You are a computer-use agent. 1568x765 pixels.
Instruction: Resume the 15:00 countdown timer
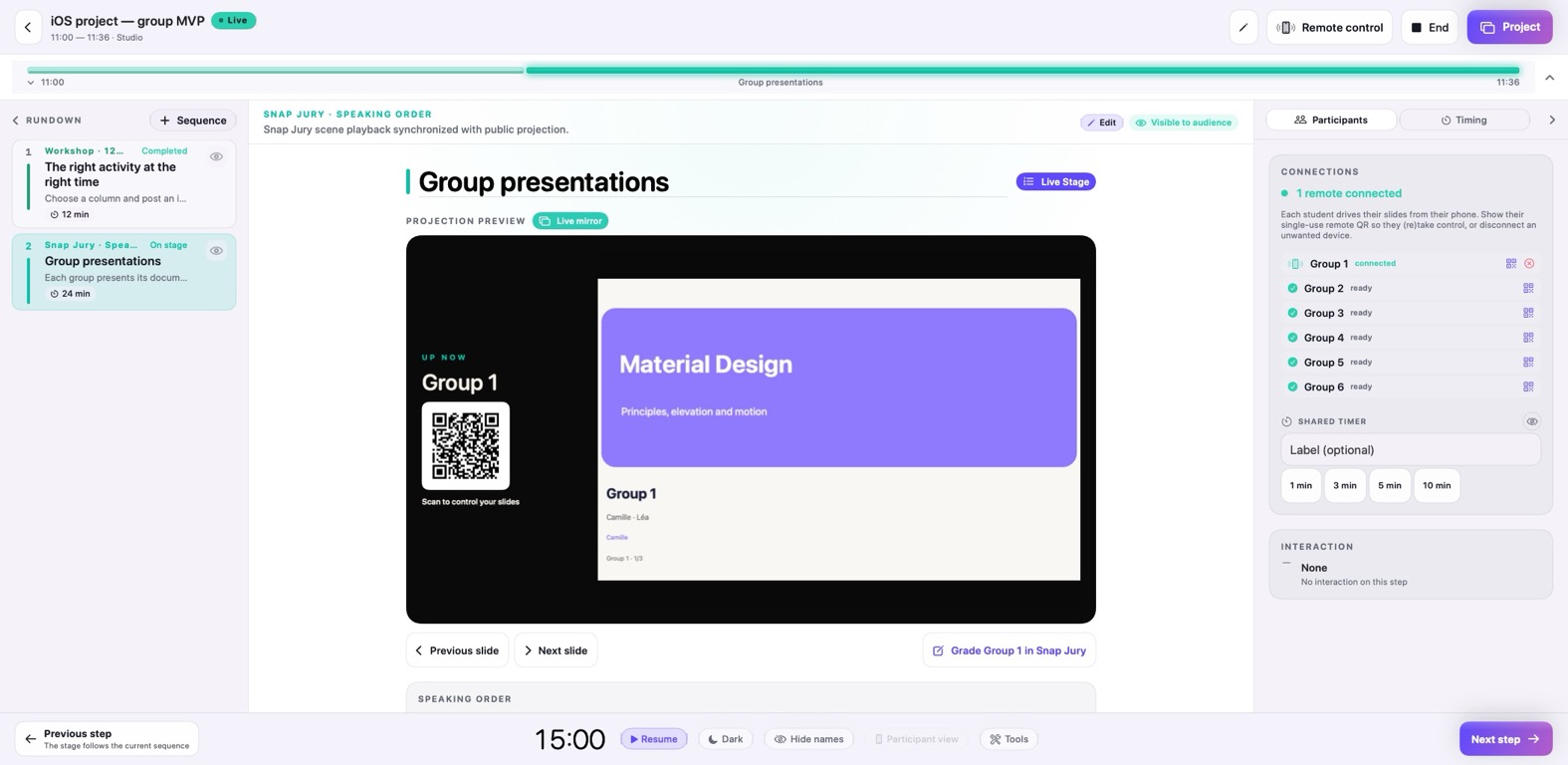(654, 739)
